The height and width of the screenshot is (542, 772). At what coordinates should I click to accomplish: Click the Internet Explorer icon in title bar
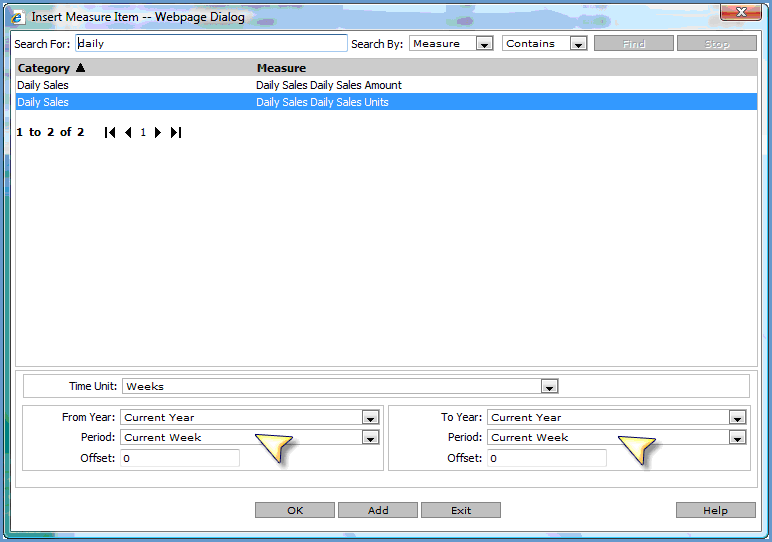(x=17, y=16)
